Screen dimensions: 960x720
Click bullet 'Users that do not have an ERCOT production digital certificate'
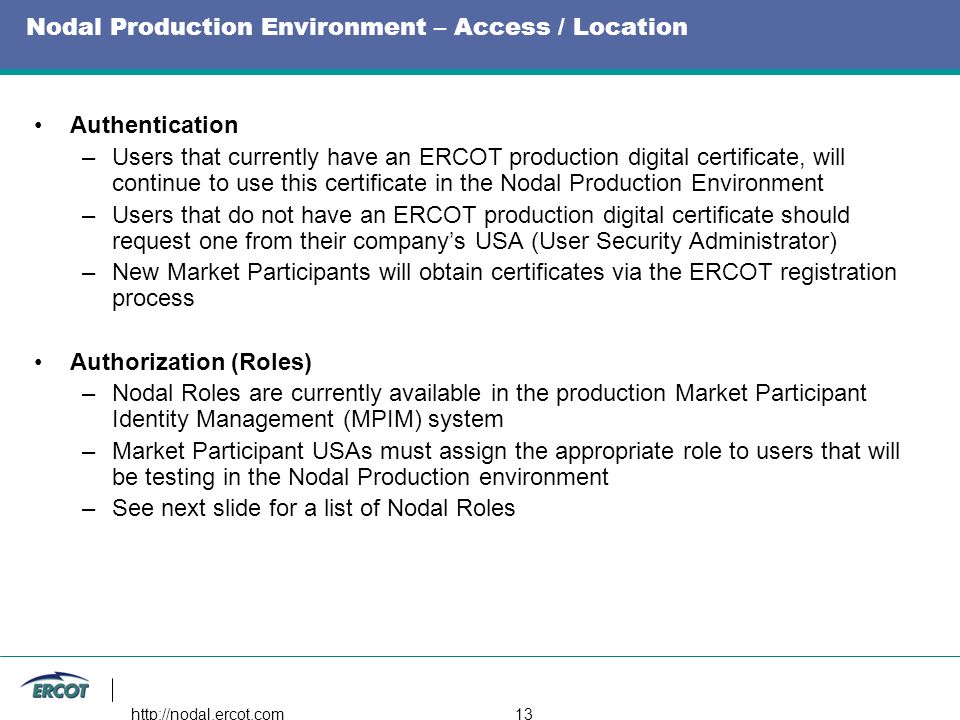coord(481,228)
